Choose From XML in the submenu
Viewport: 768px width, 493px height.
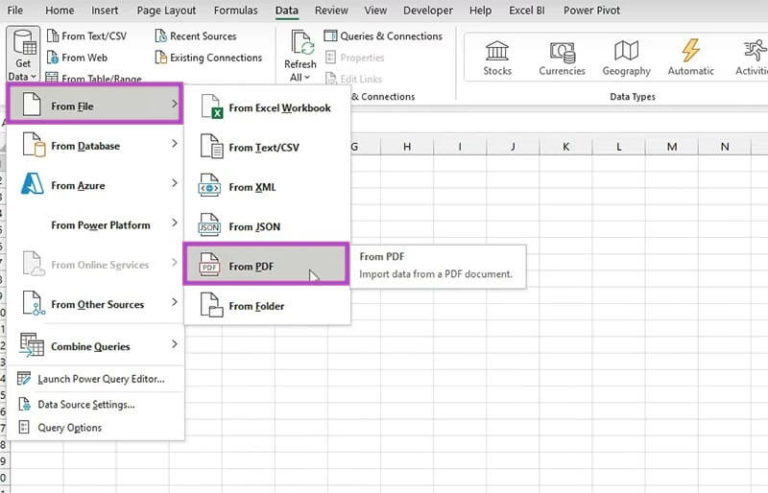267,187
